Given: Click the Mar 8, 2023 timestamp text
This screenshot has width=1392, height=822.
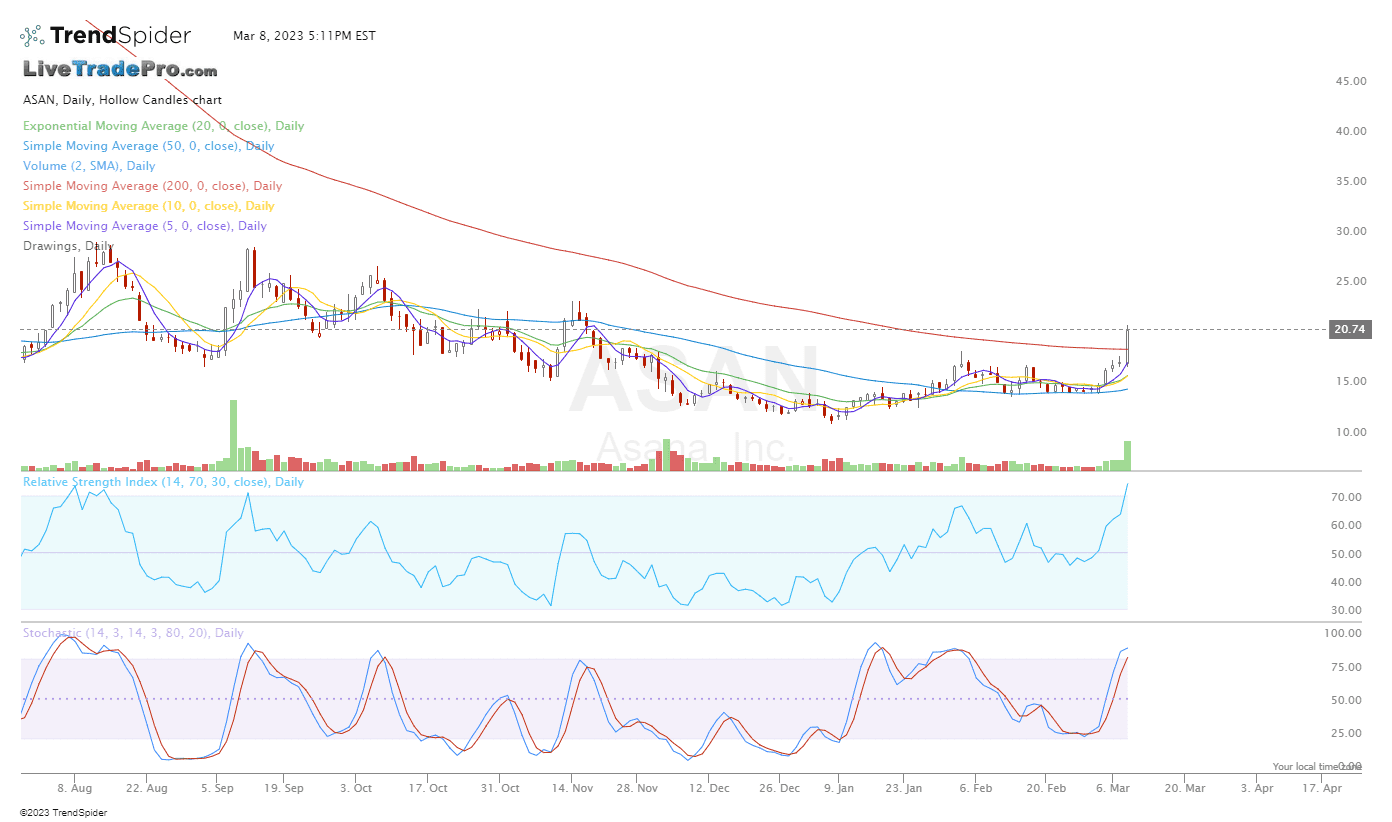Looking at the screenshot, I should pos(304,36).
